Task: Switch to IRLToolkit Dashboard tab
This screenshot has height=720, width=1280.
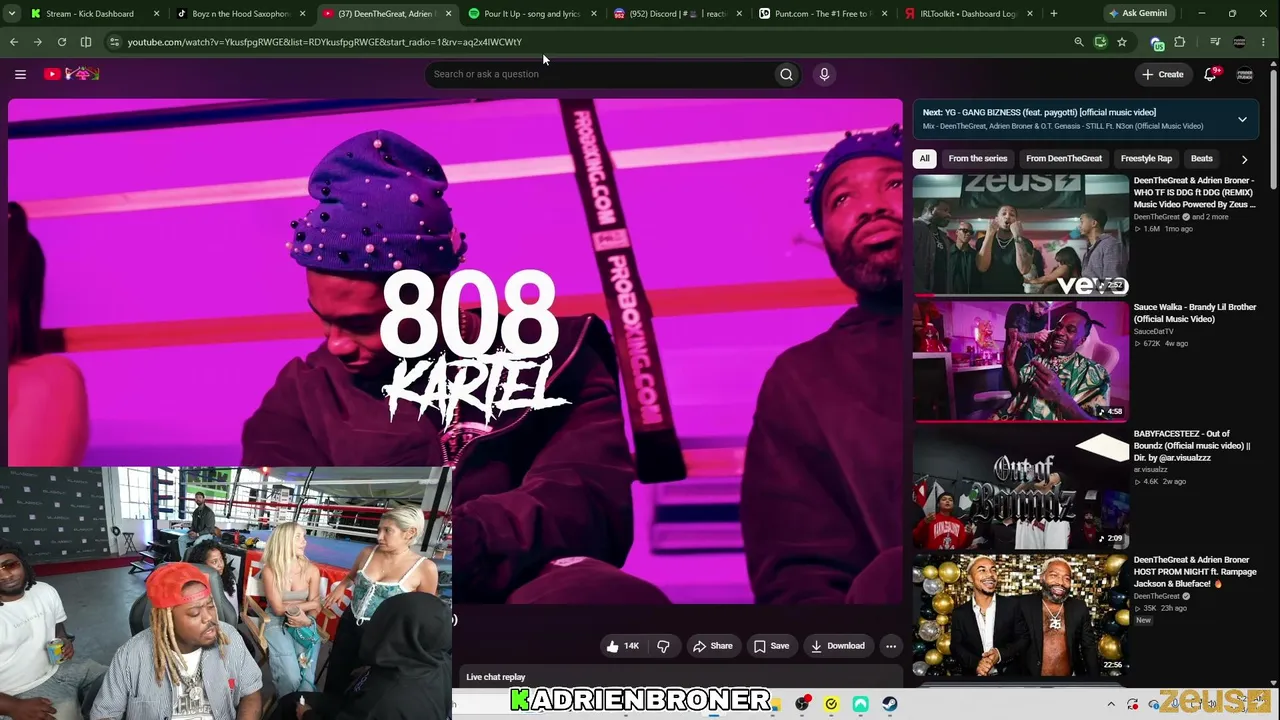Action: click(968, 14)
